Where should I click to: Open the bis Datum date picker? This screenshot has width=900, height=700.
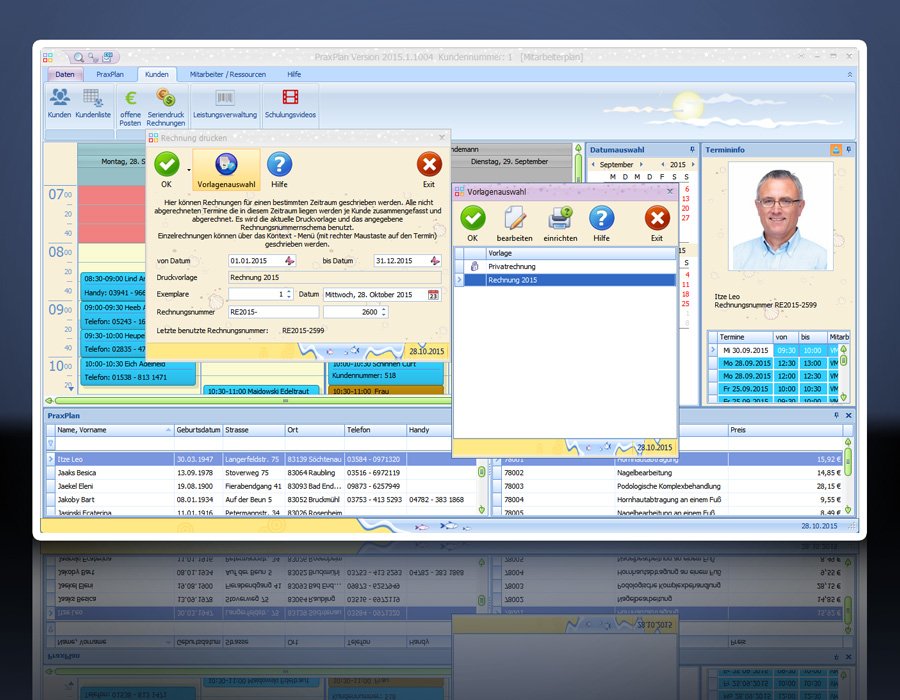[435, 261]
